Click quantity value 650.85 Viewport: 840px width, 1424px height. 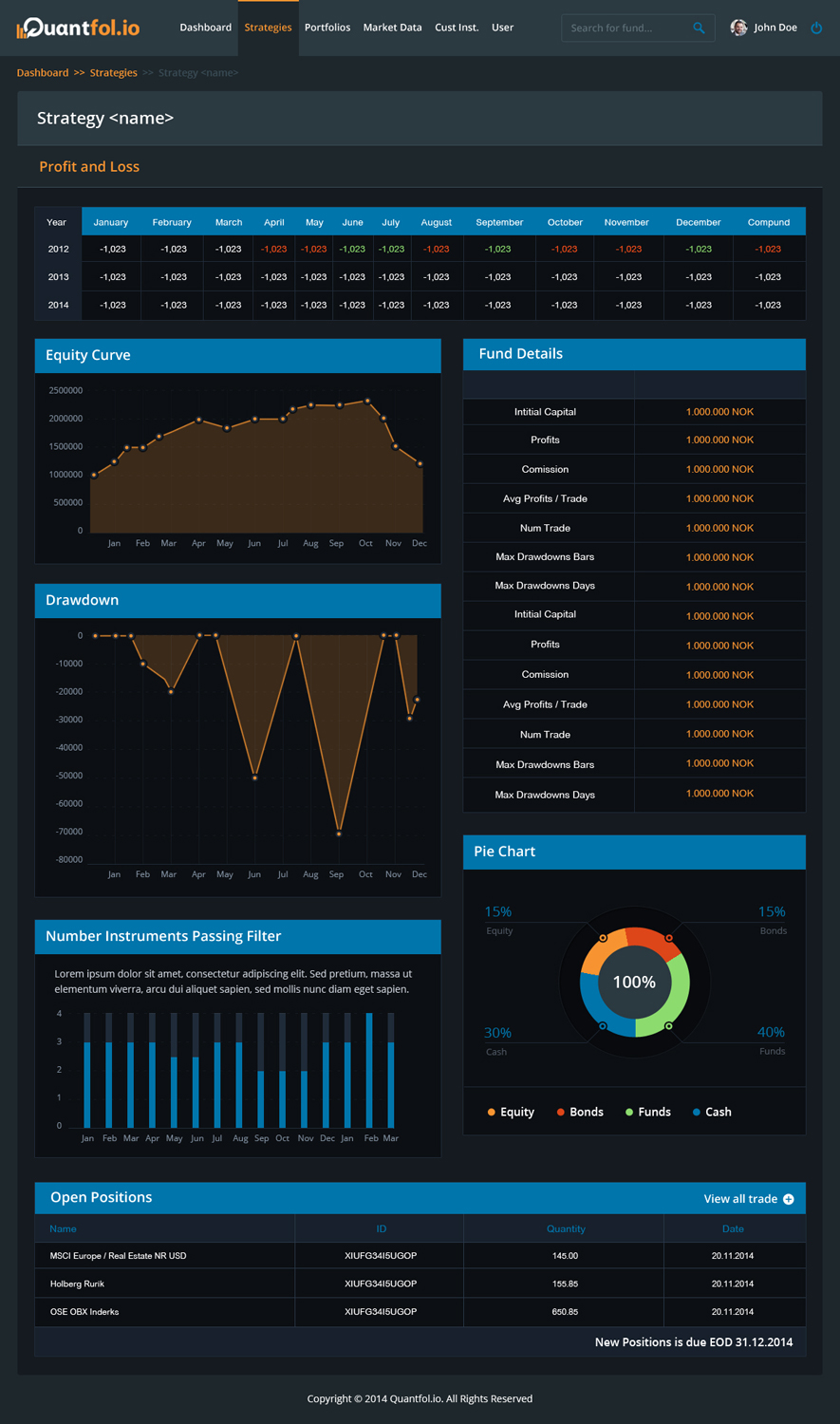[x=565, y=1312]
